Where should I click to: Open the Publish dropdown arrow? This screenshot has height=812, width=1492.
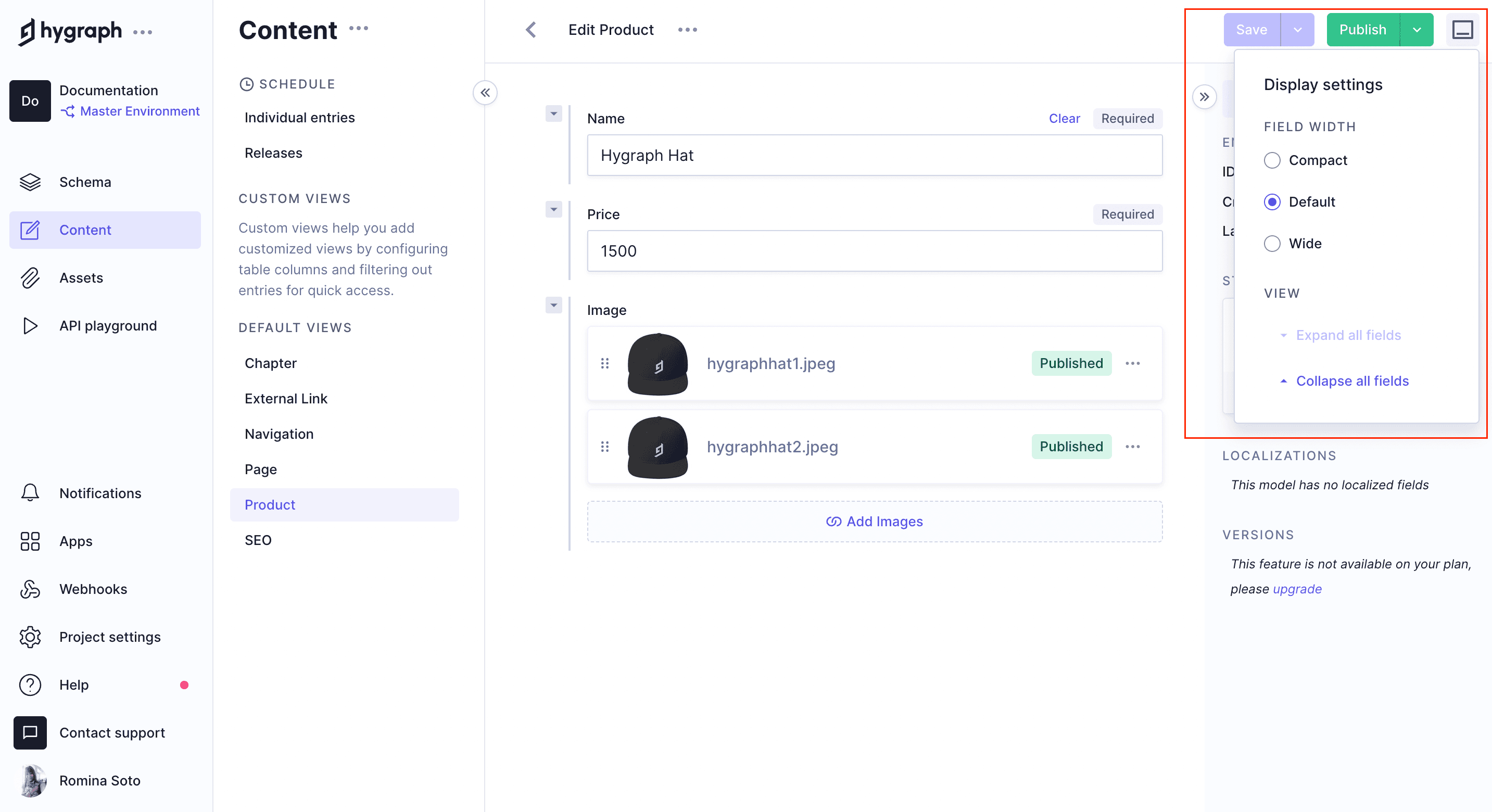1417,30
